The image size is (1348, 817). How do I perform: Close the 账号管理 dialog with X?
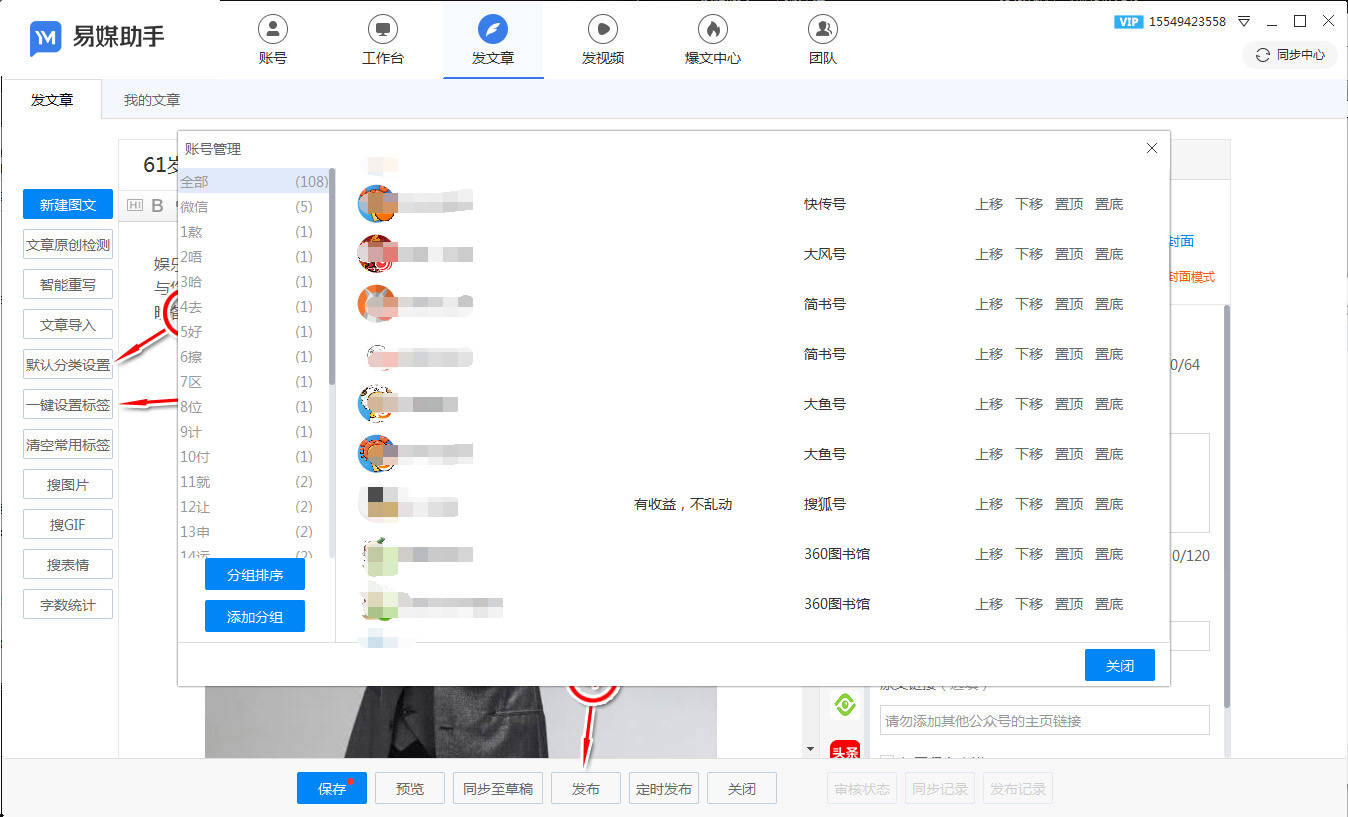point(1151,148)
